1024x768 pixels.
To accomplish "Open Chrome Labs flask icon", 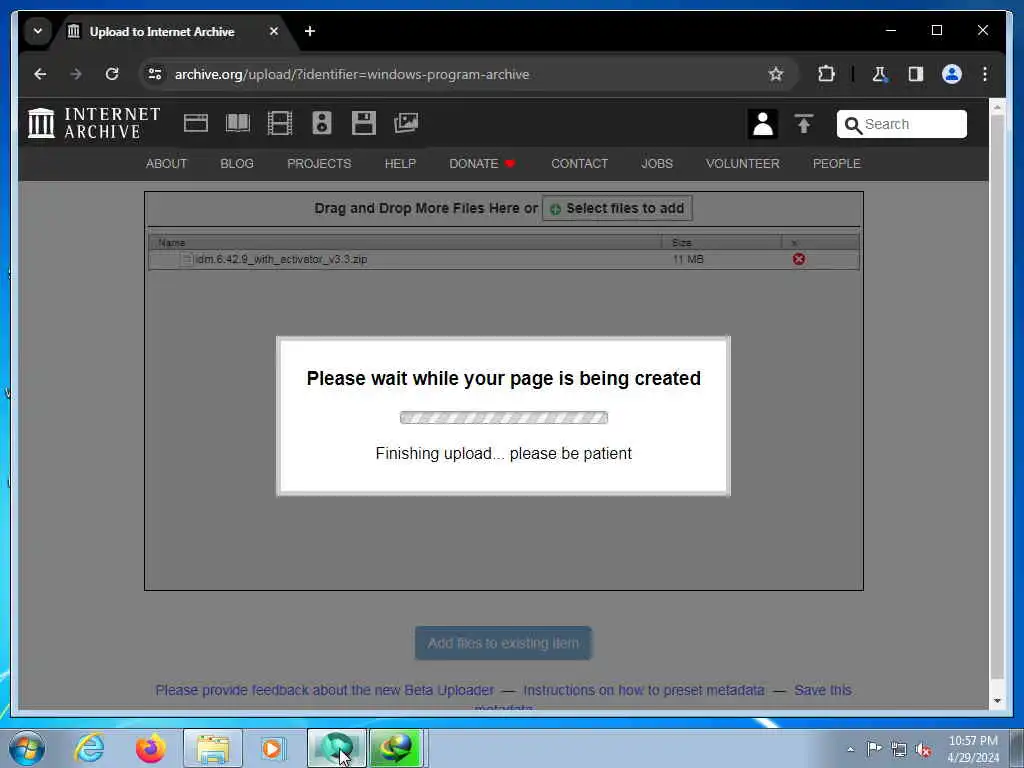I will (x=879, y=74).
